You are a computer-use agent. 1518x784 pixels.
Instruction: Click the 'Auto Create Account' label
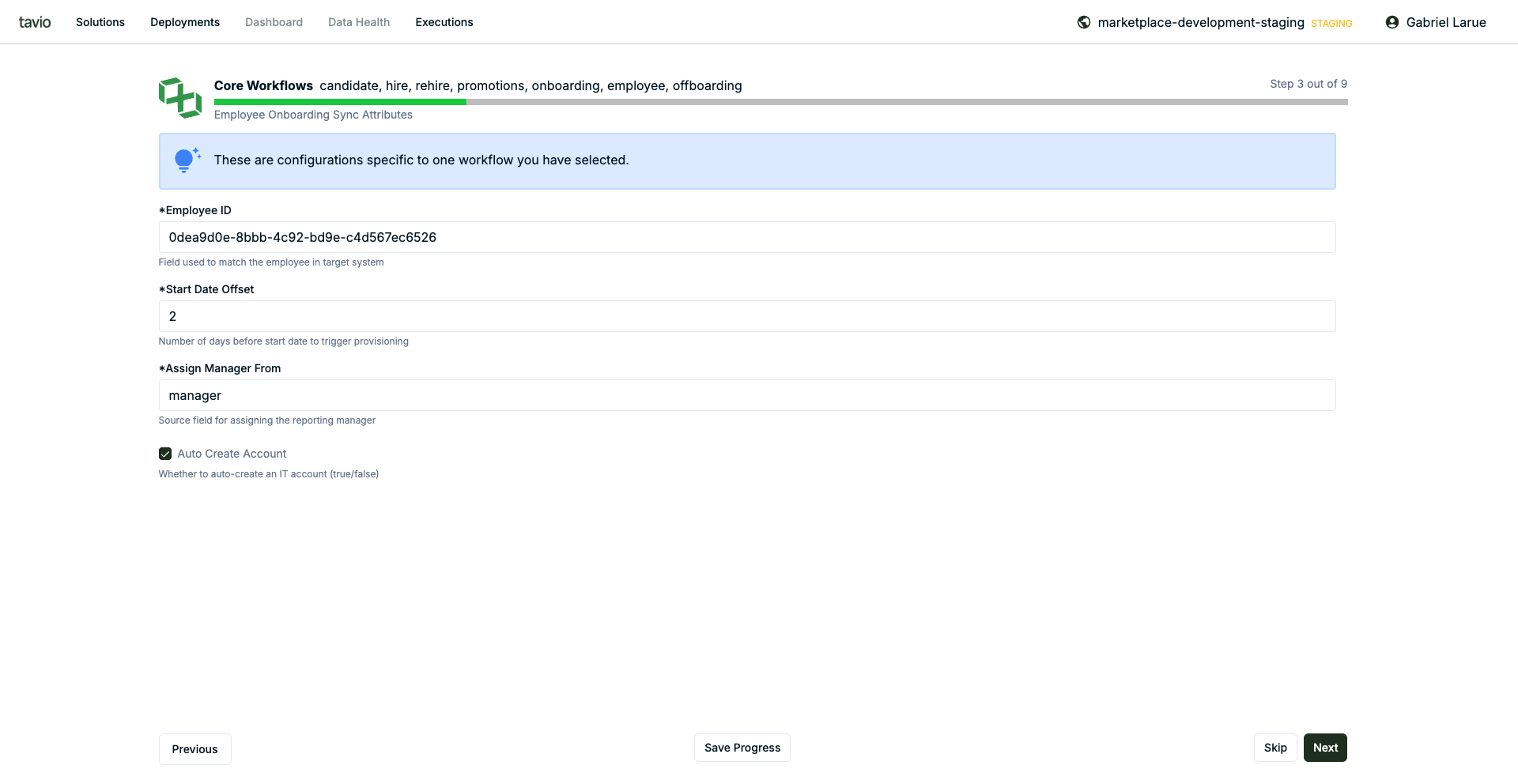point(232,454)
